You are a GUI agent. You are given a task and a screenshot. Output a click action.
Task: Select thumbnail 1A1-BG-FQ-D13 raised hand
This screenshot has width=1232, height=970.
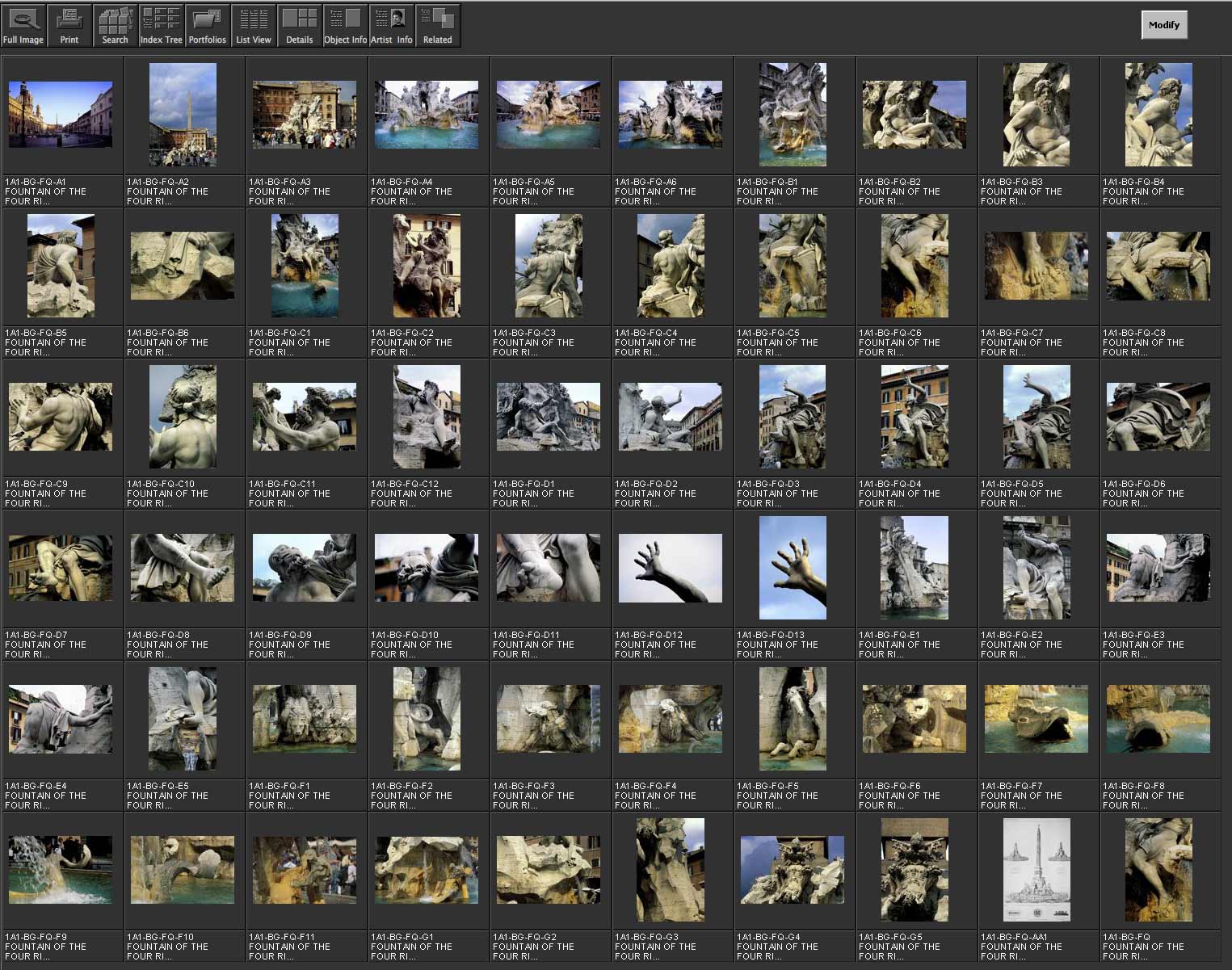(793, 568)
